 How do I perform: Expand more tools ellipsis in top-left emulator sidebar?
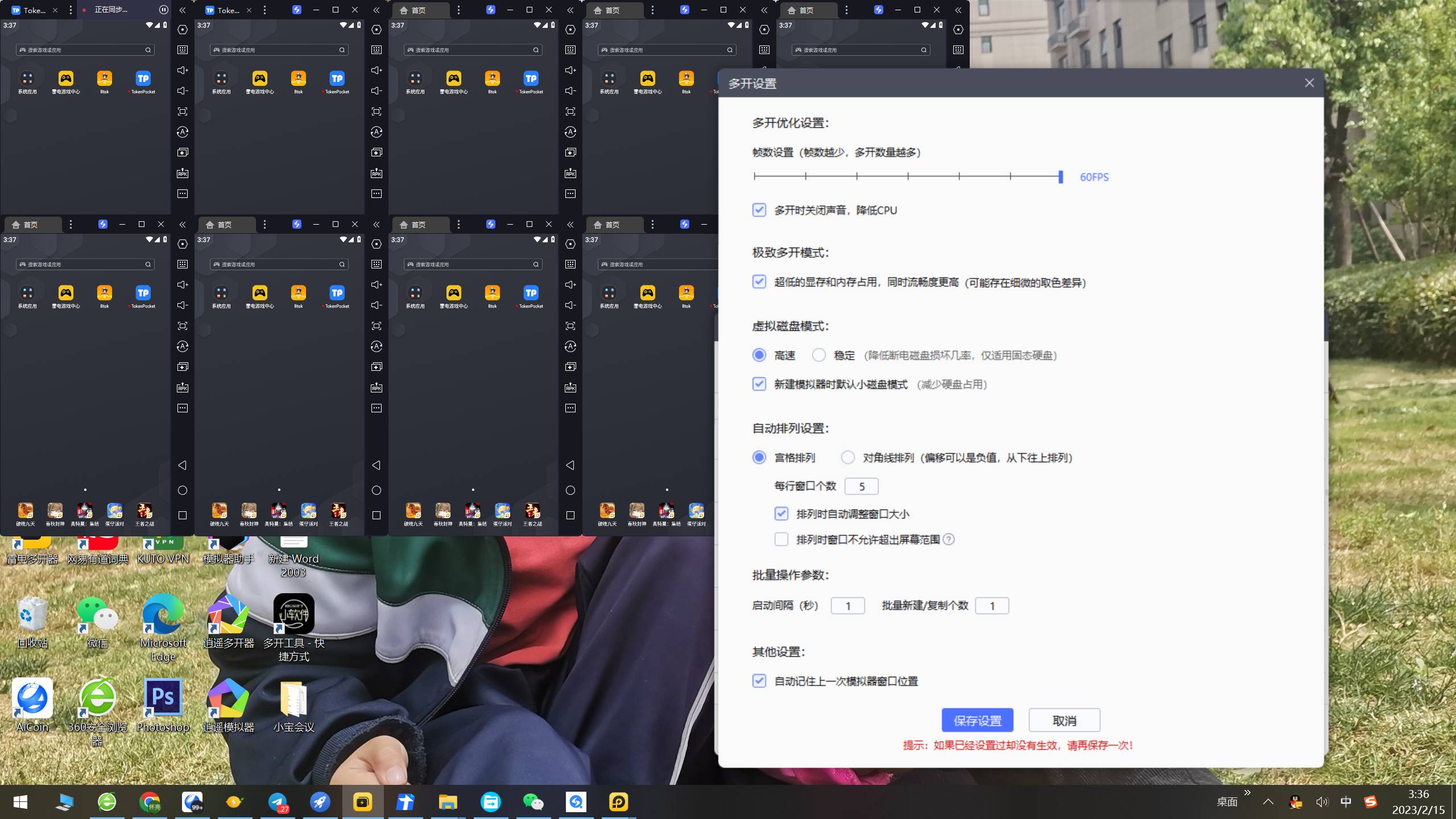coord(183,193)
